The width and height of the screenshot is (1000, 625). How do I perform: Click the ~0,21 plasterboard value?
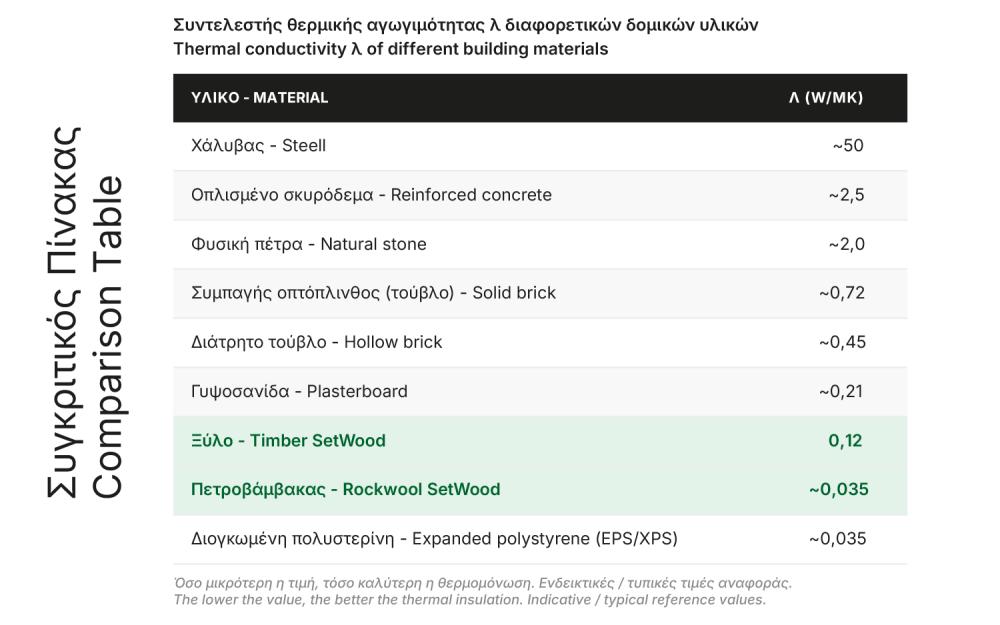[841, 392]
